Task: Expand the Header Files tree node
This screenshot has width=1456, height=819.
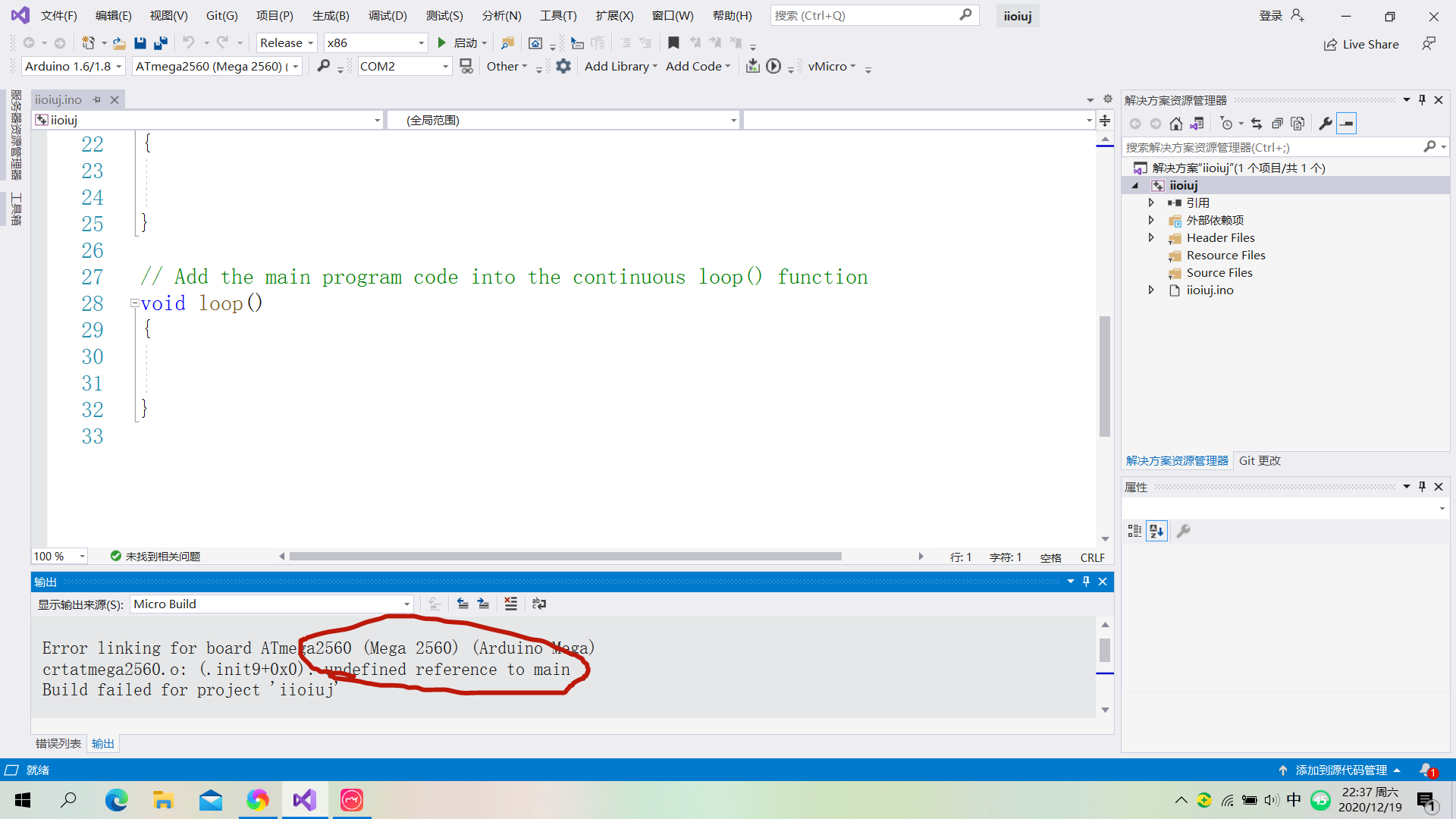Action: (x=1151, y=238)
